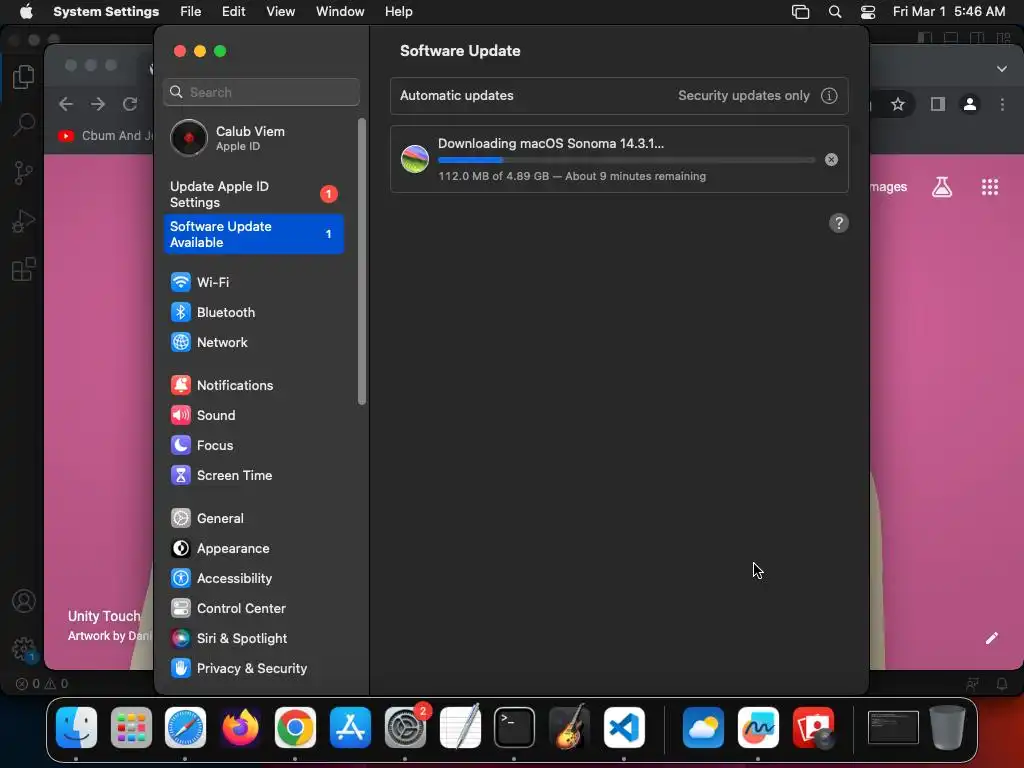Viewport: 1024px width, 768px height.
Task: Cancel the macOS Sonoma download
Action: [x=831, y=159]
